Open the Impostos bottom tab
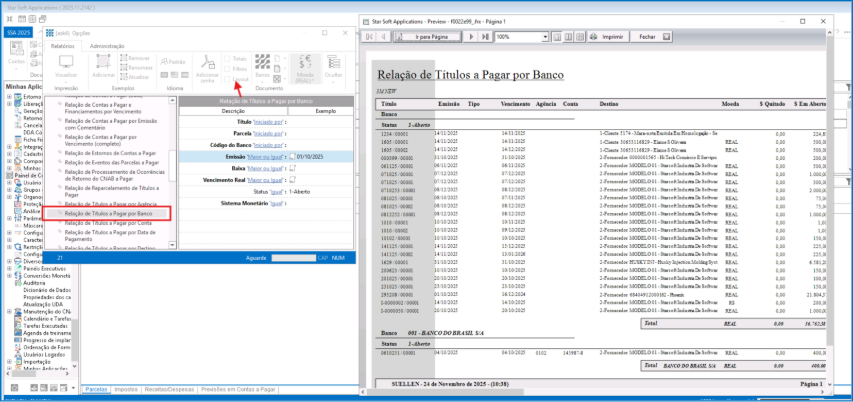Viewport: 853px width, 402px height. click(128, 388)
